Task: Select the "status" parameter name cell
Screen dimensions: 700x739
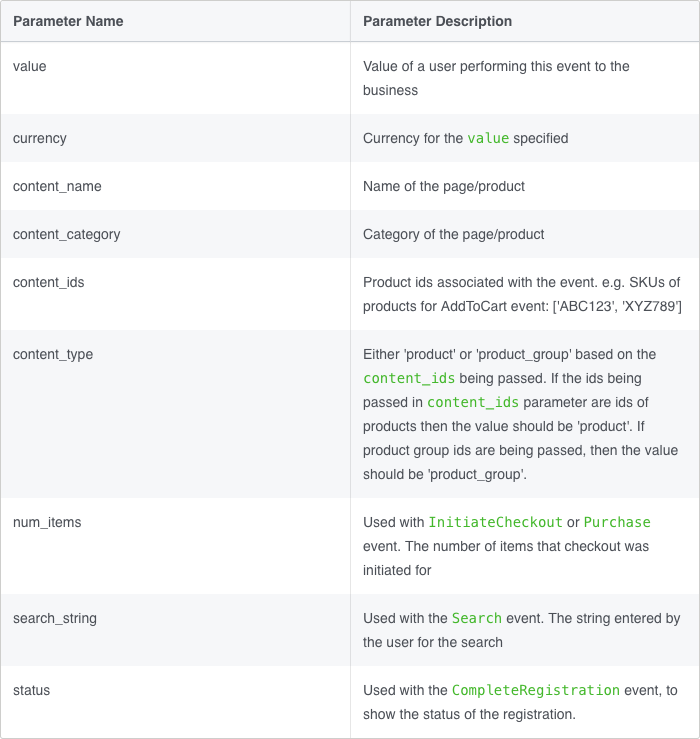Action: [31, 690]
